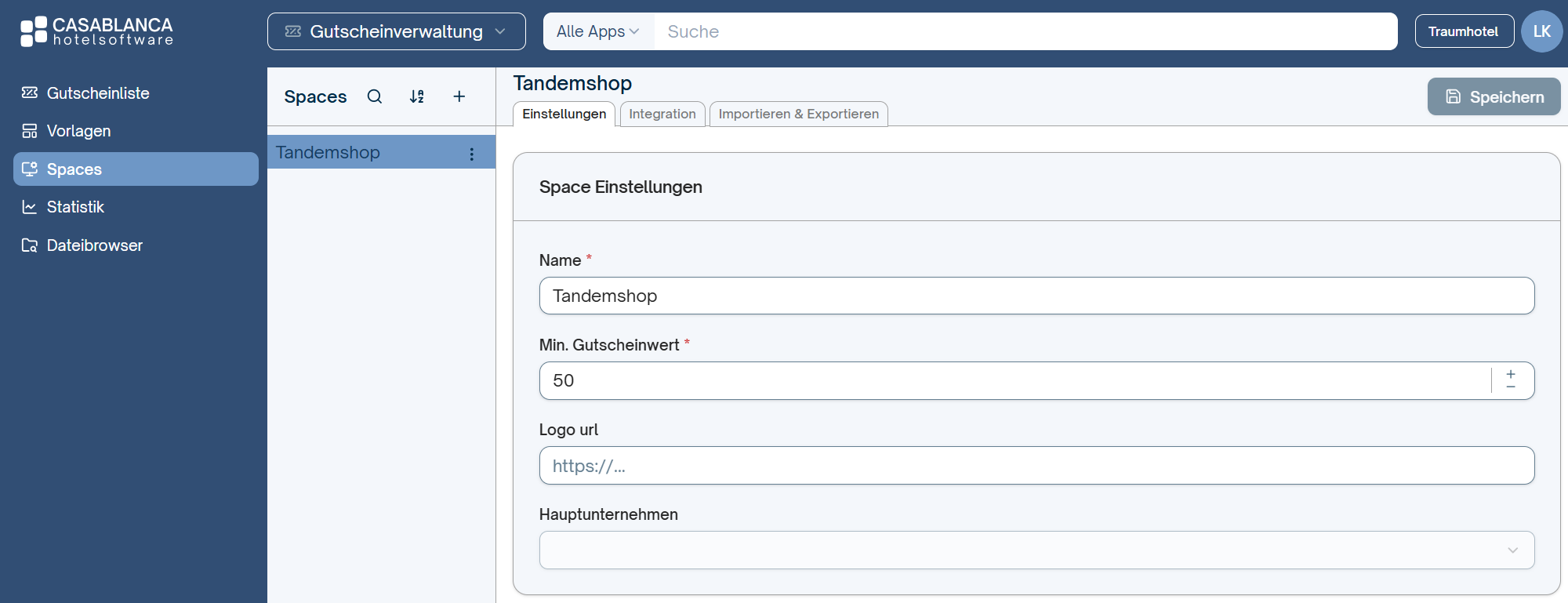This screenshot has height=603, width=1568.
Task: Expand the Hauptunternehmen dropdown
Action: (x=1036, y=550)
